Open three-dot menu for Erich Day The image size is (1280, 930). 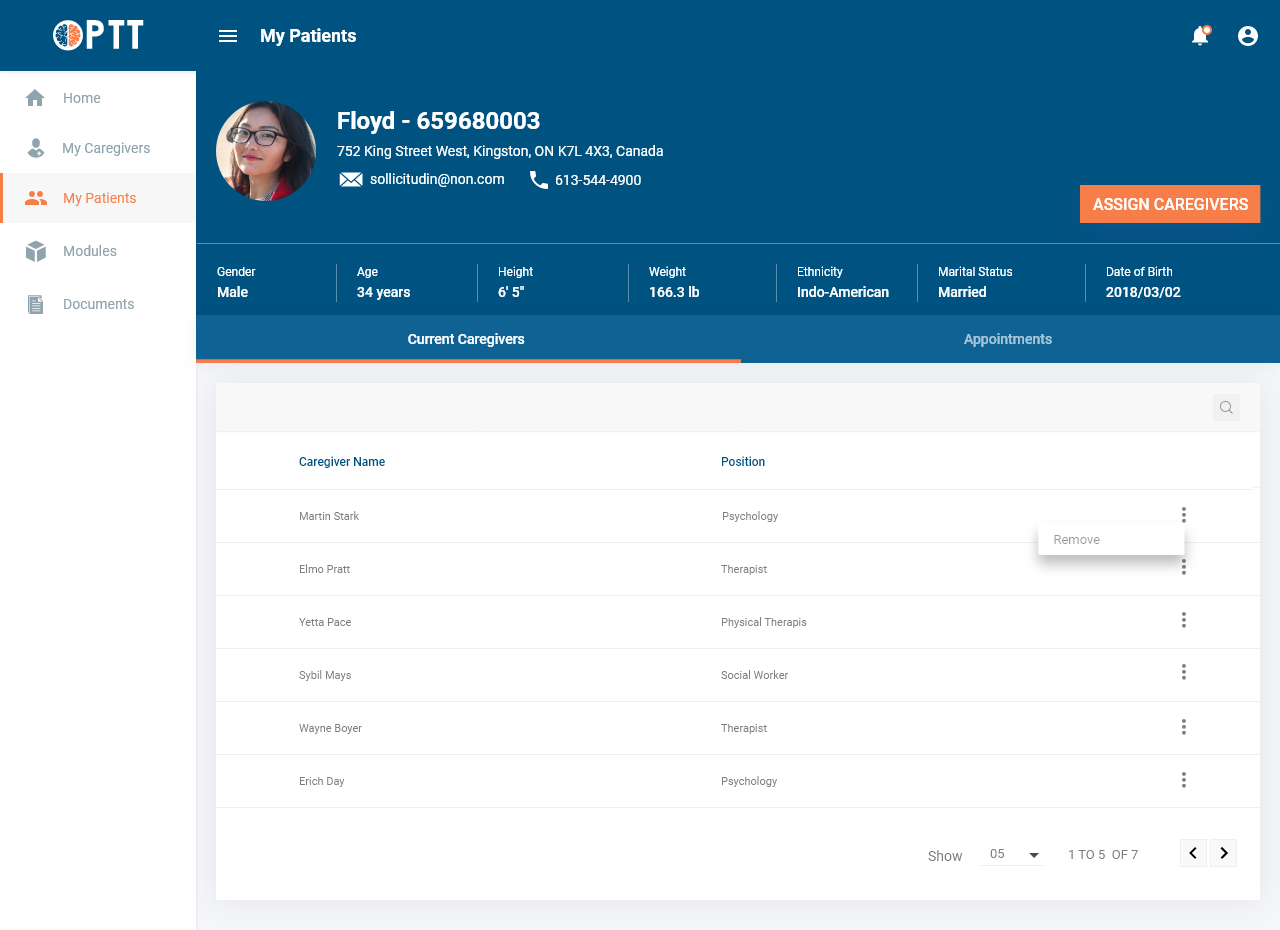coord(1183,780)
